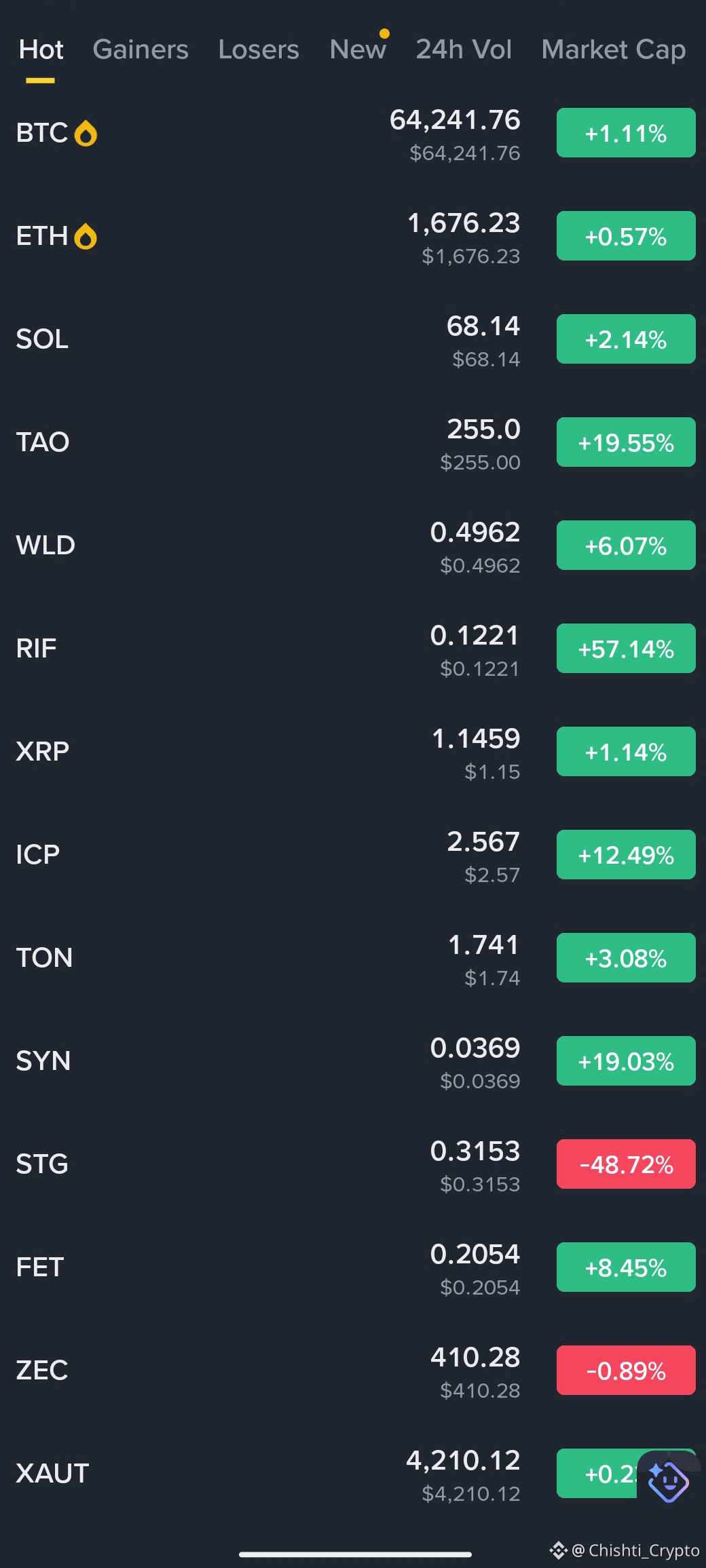The width and height of the screenshot is (706, 1568).
Task: Tap the Binance logo in watermark
Action: [x=558, y=1550]
